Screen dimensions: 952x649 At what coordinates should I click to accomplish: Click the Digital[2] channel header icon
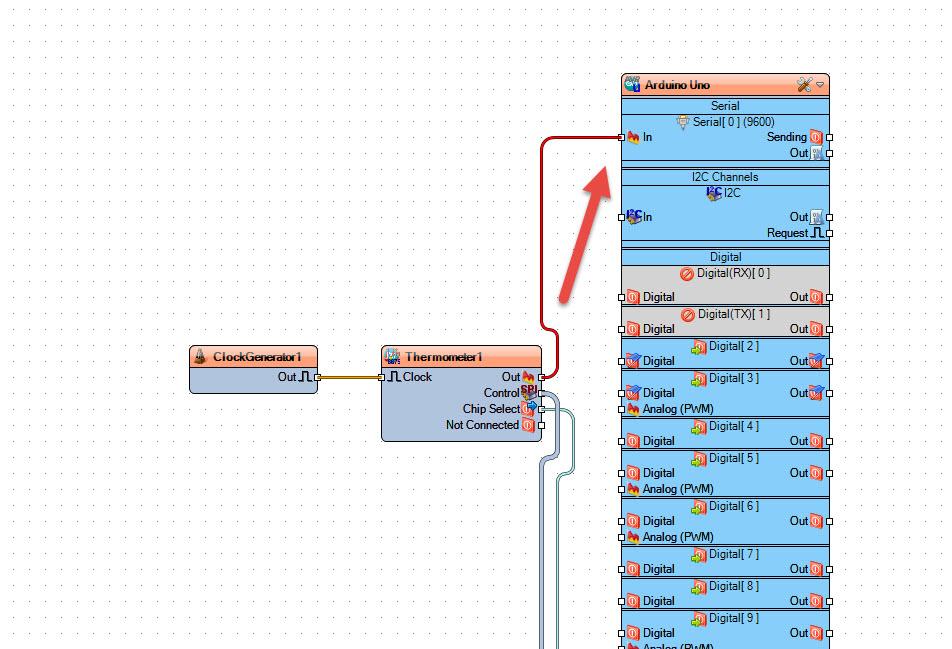pyautogui.click(x=699, y=347)
